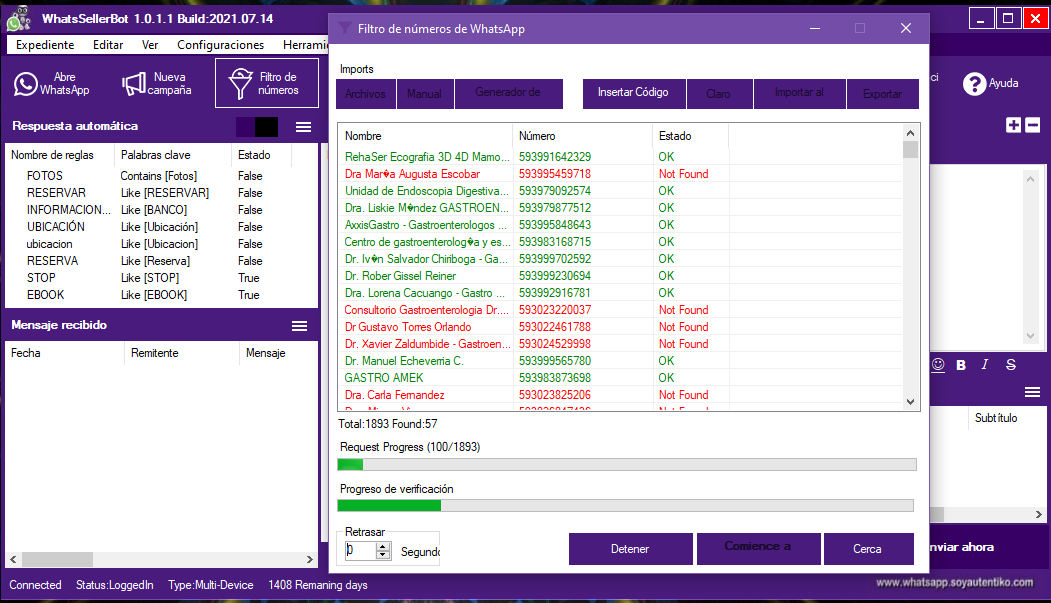
Task: Apply strikethrough with the S icon
Action: coord(1011,364)
